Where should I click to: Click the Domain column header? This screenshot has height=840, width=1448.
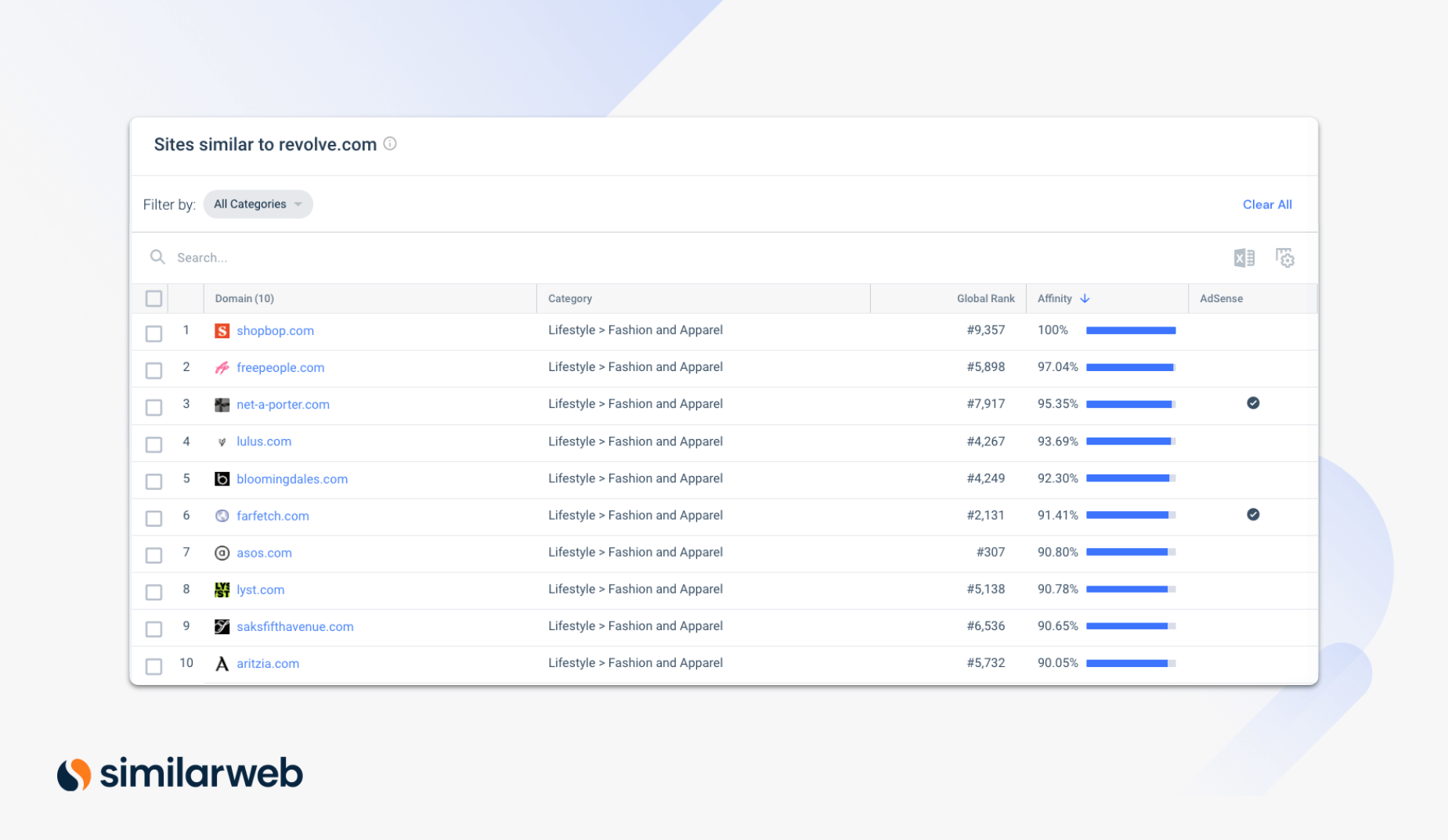click(244, 298)
